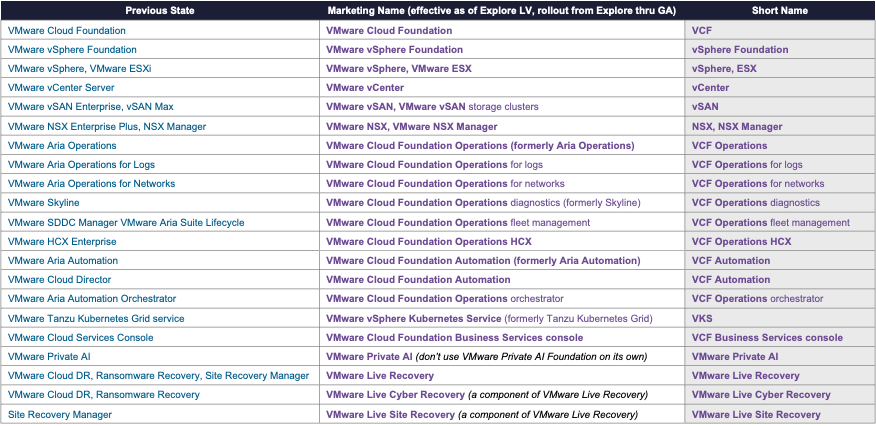
Task: Click marketing name 'VMware vSphere, VMware ESX'
Action: 502,69
